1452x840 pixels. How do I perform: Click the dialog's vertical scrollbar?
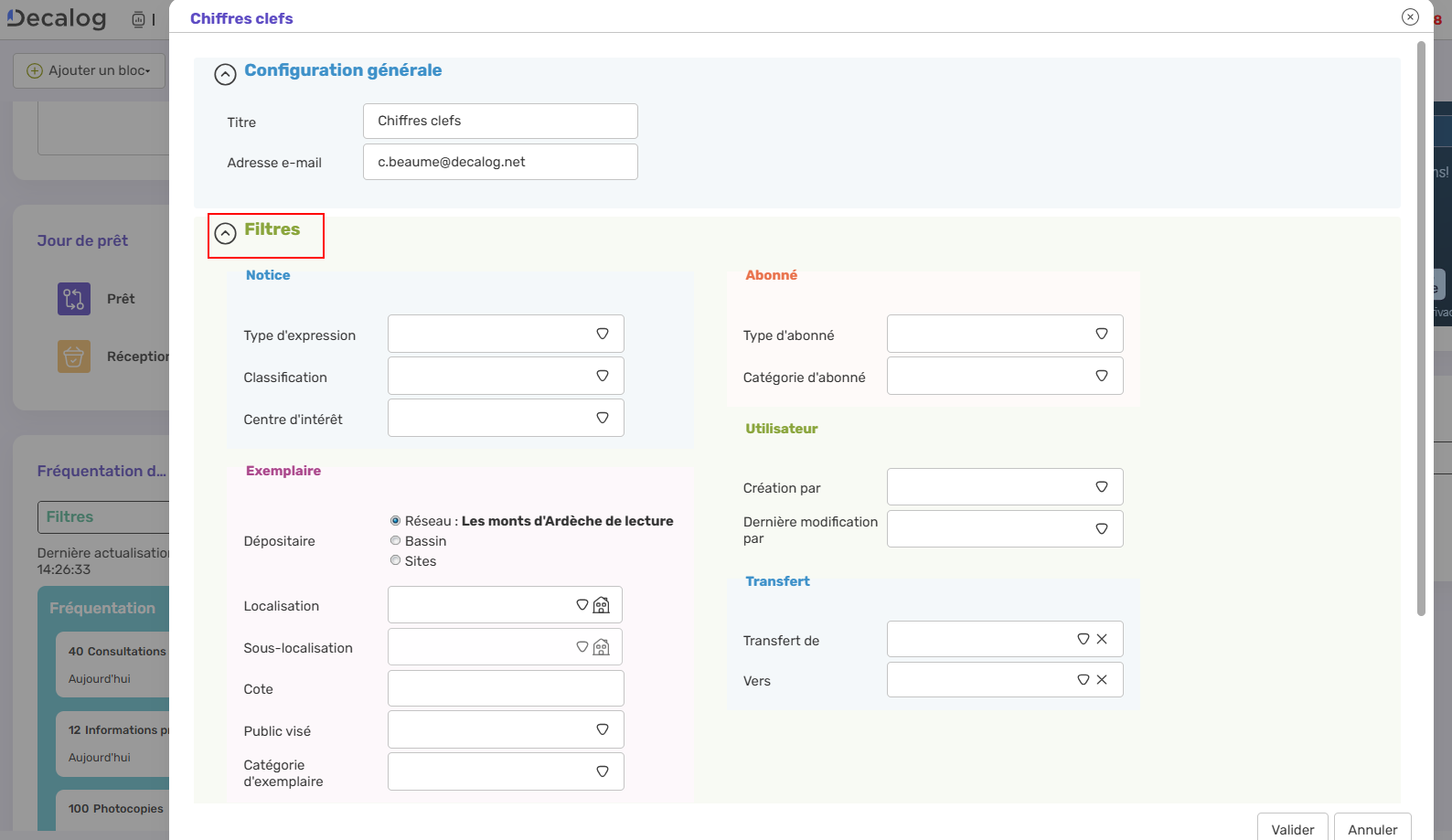(1421, 329)
